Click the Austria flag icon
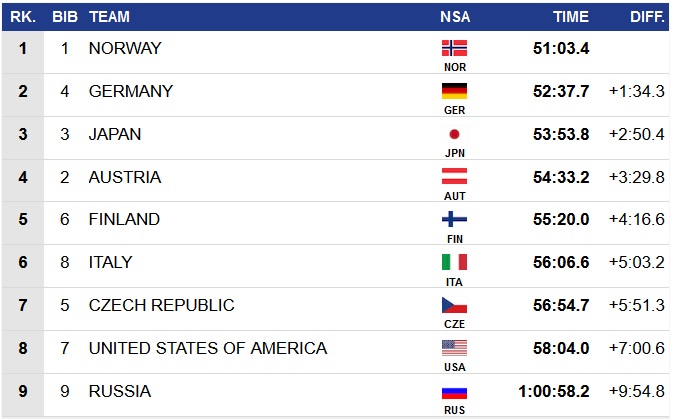This screenshot has height=419, width=673. (x=454, y=177)
